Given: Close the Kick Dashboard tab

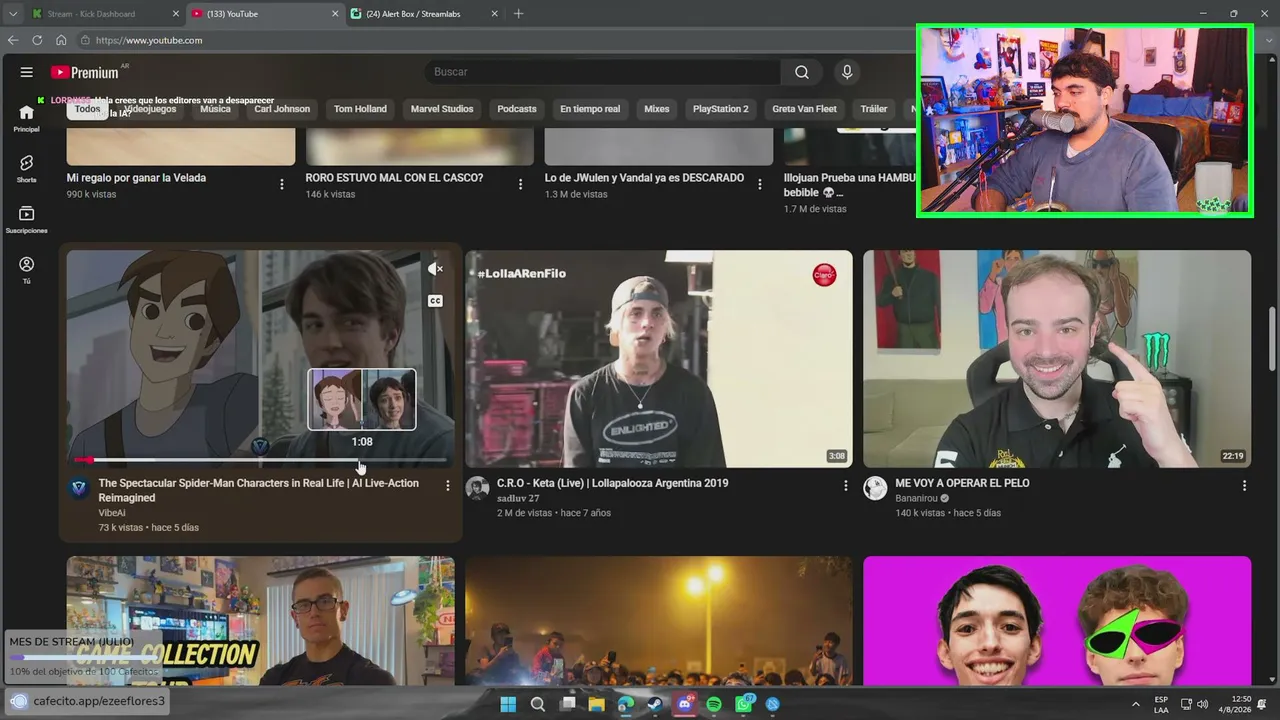Looking at the screenshot, I should (175, 14).
